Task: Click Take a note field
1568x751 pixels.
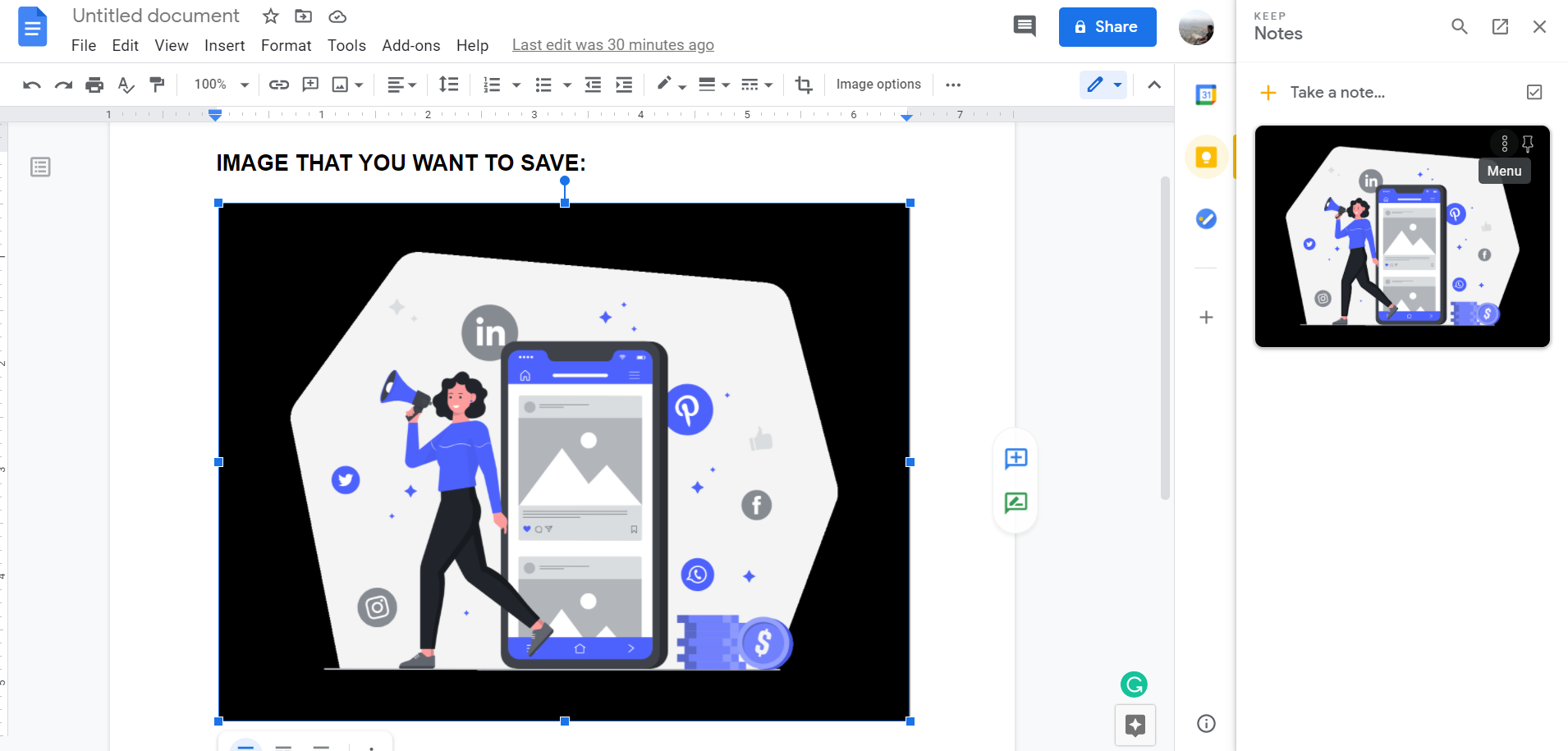Action: (x=1337, y=92)
